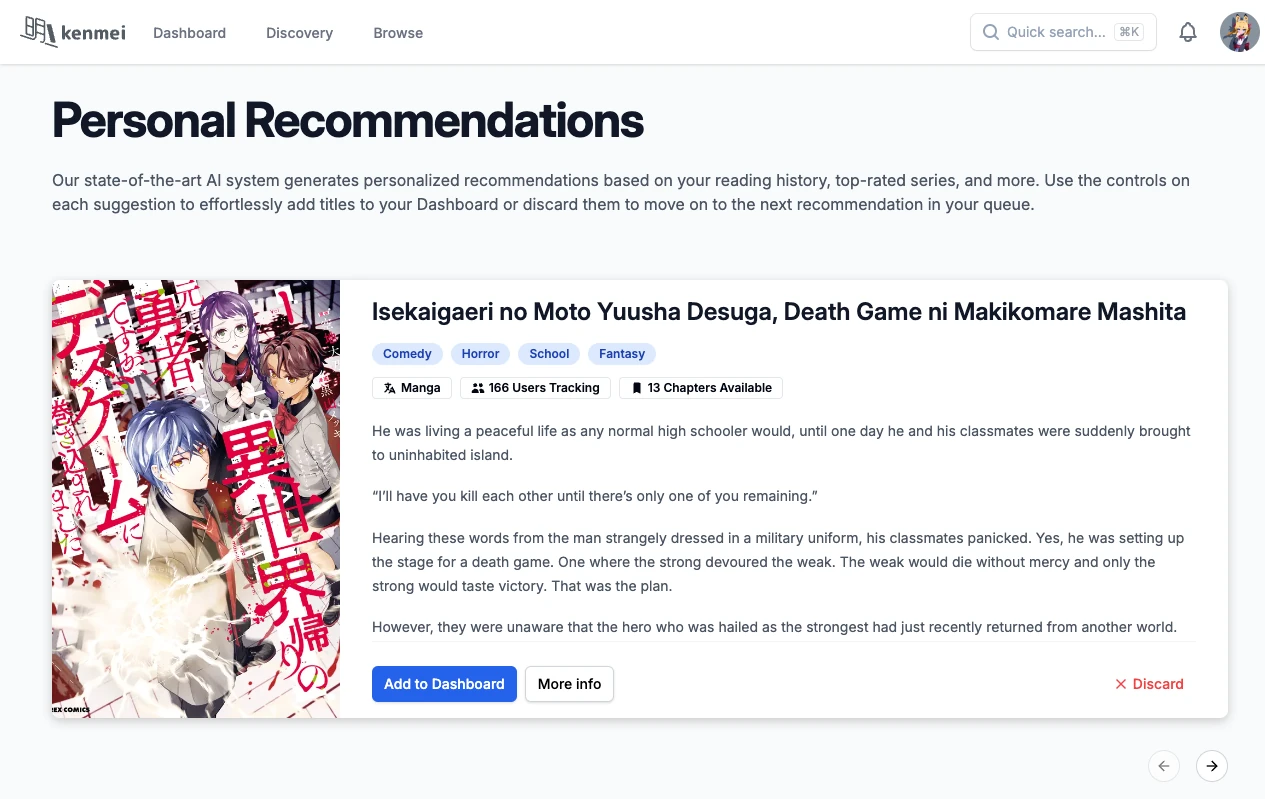This screenshot has width=1265, height=799.
Task: Go to previous recommendation with left arrow
Action: point(1164,766)
